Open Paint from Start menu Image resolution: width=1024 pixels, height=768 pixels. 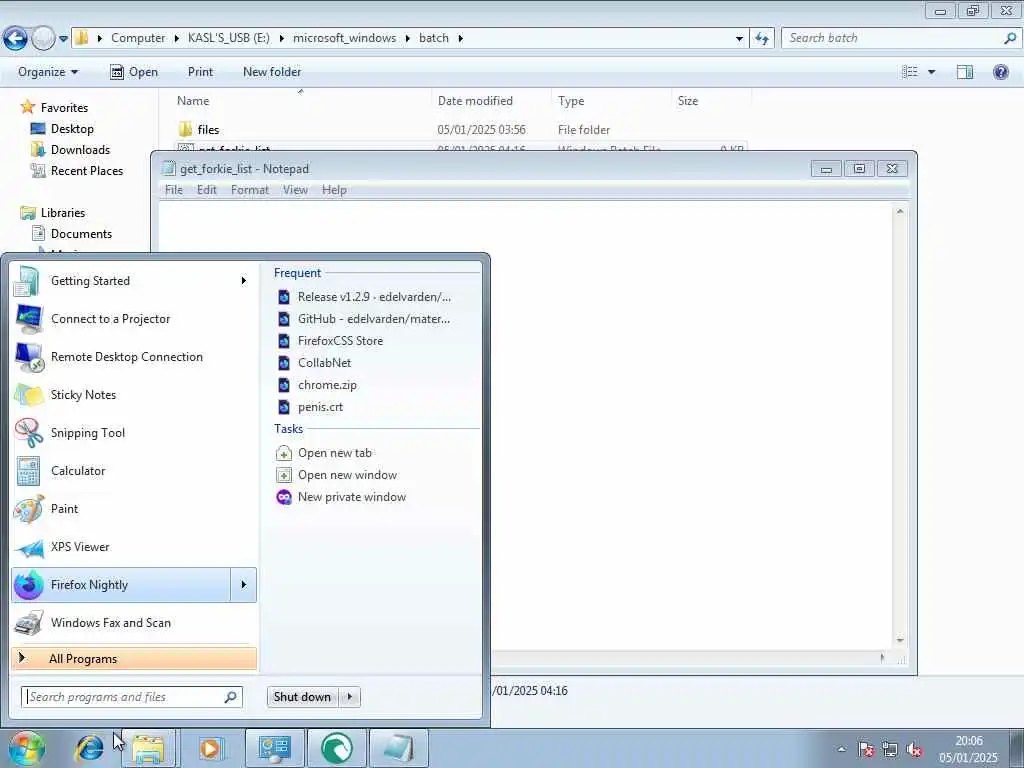(134, 509)
